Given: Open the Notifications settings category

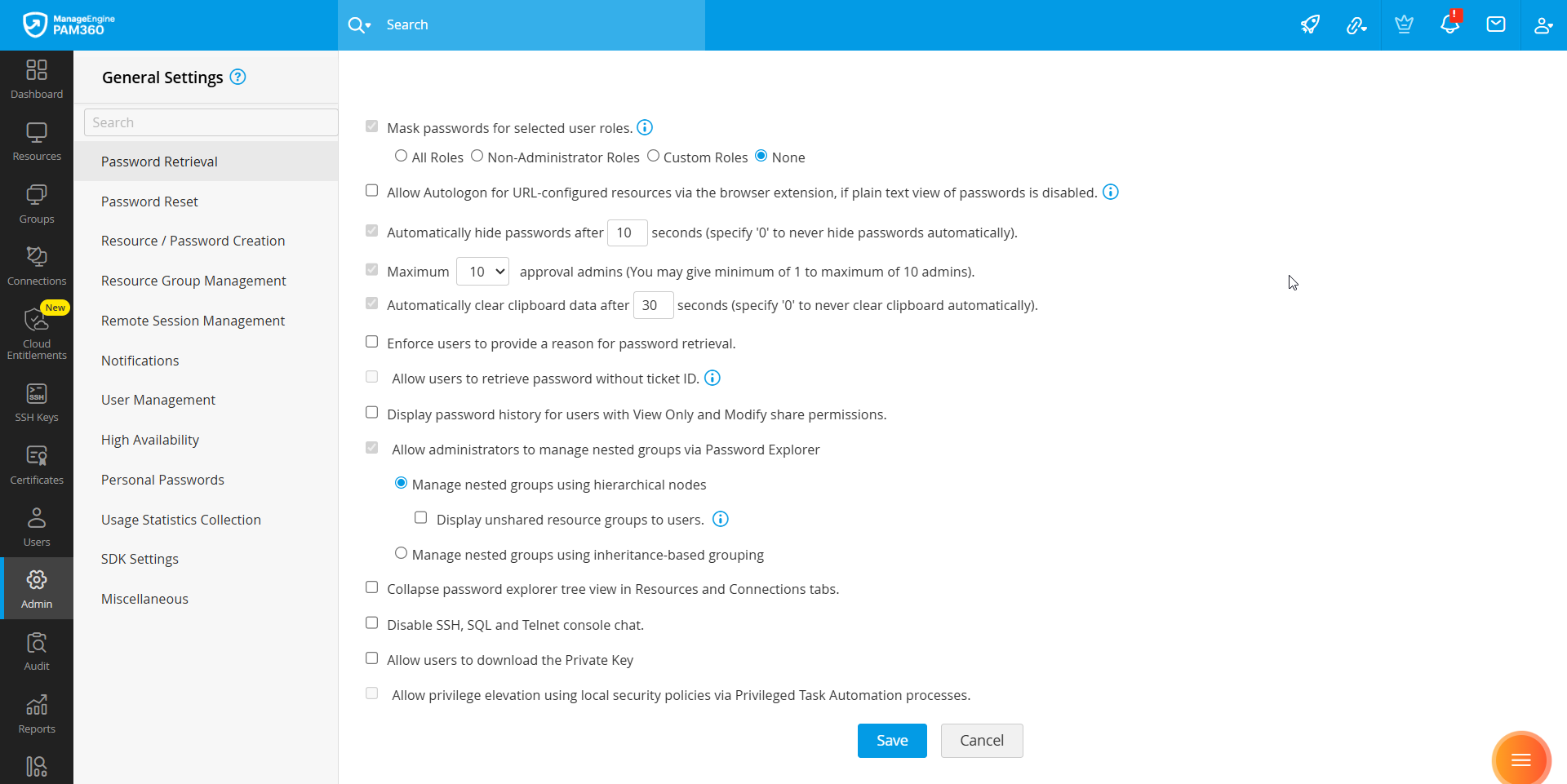Looking at the screenshot, I should coord(140,360).
